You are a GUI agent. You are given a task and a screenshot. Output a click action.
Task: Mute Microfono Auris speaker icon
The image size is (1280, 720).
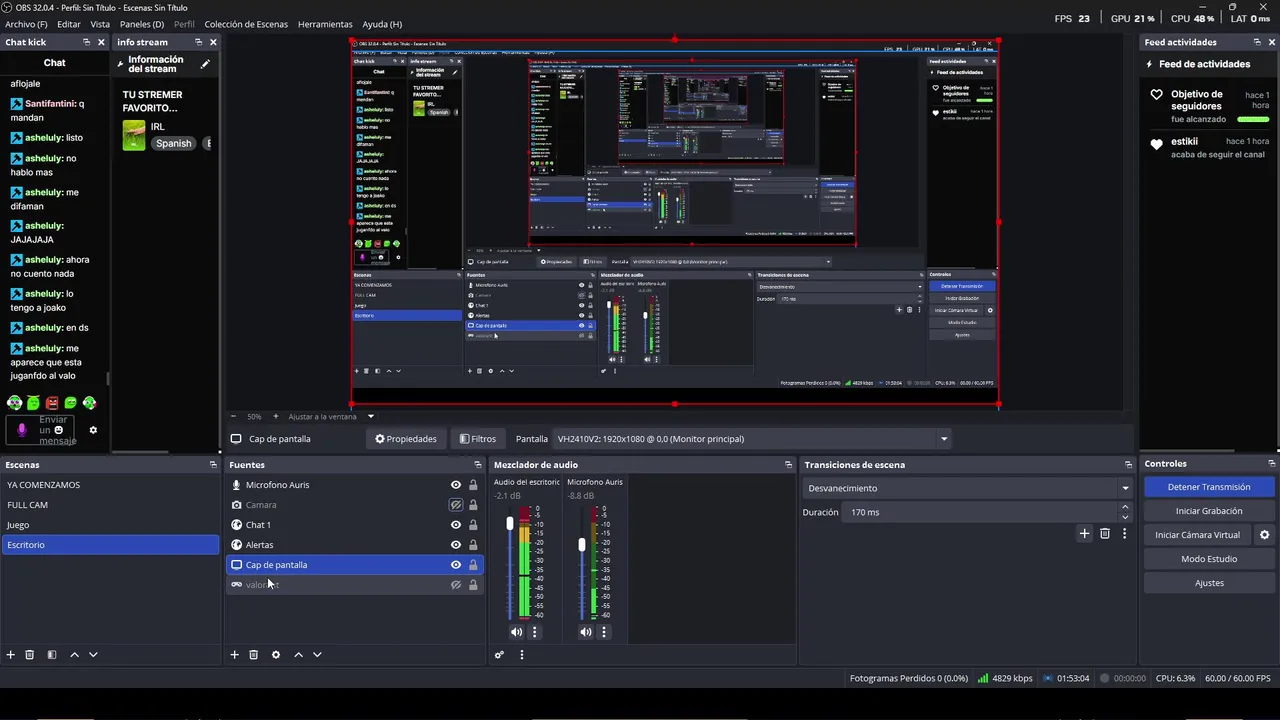tap(585, 632)
